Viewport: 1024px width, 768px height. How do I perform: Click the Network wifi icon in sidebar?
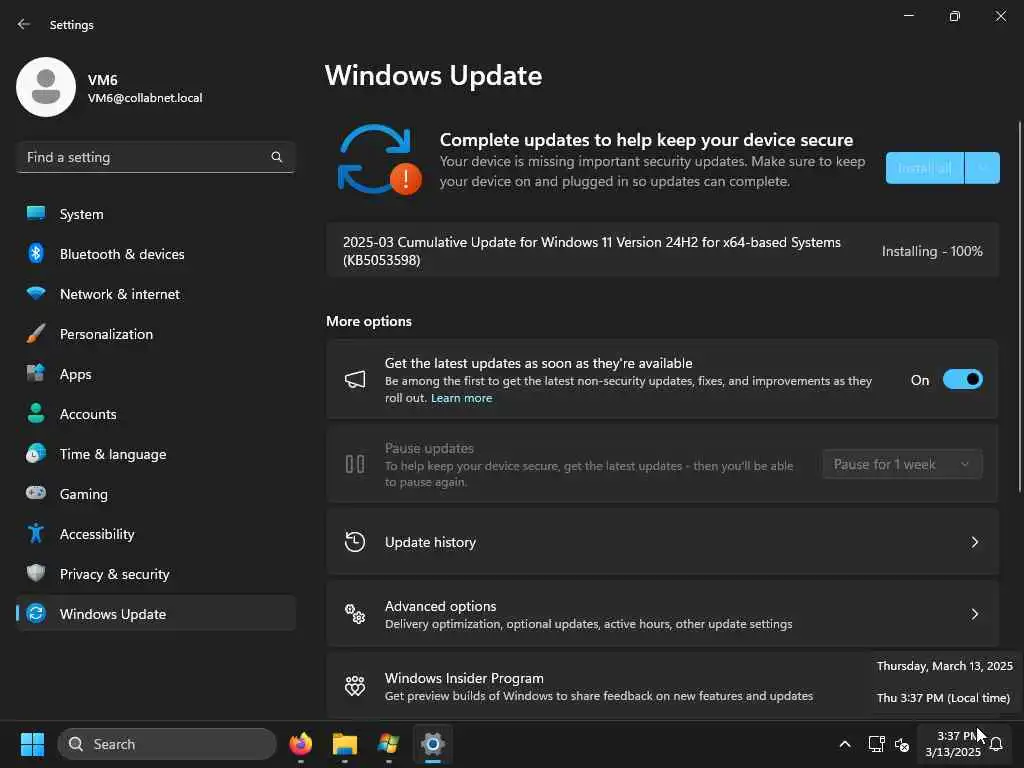point(36,293)
